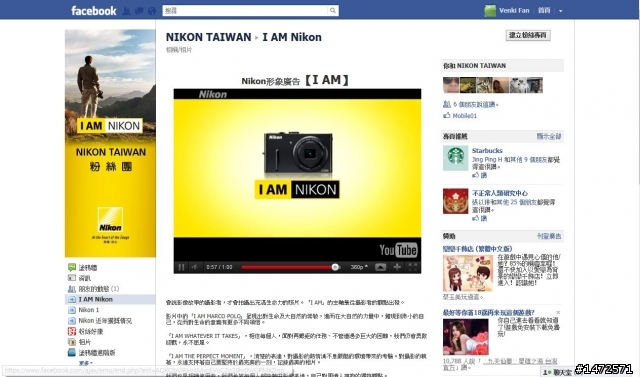Open notifications globe icon
Image resolution: width=640 pixels, height=377 pixels.
152,11
